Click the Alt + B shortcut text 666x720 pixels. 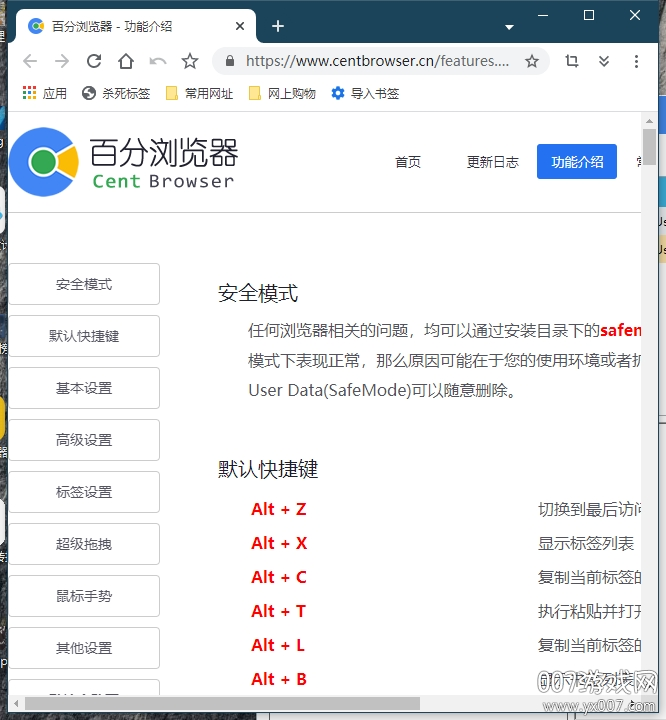[x=279, y=679]
